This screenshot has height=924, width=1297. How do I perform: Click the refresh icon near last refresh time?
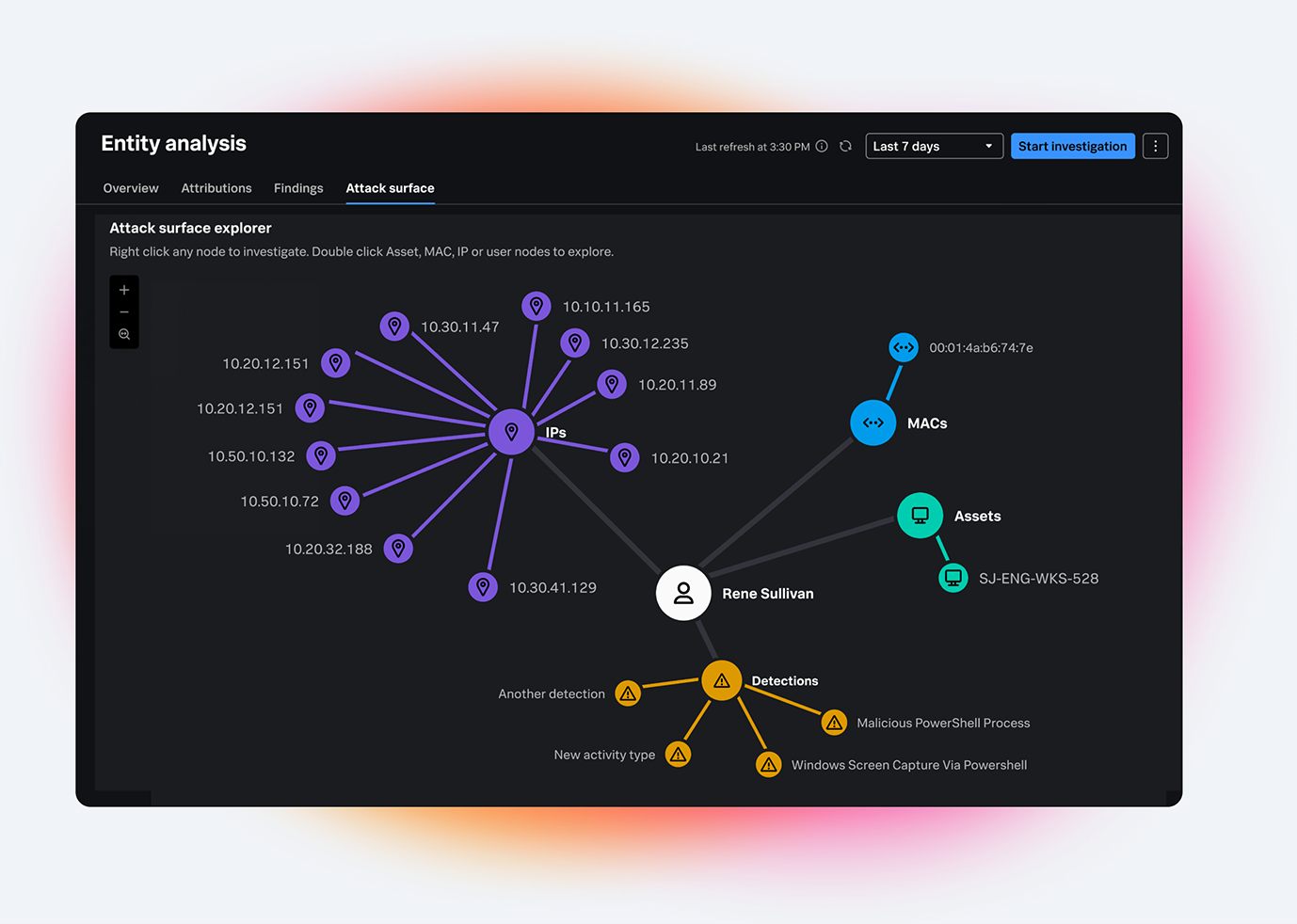[x=845, y=146]
